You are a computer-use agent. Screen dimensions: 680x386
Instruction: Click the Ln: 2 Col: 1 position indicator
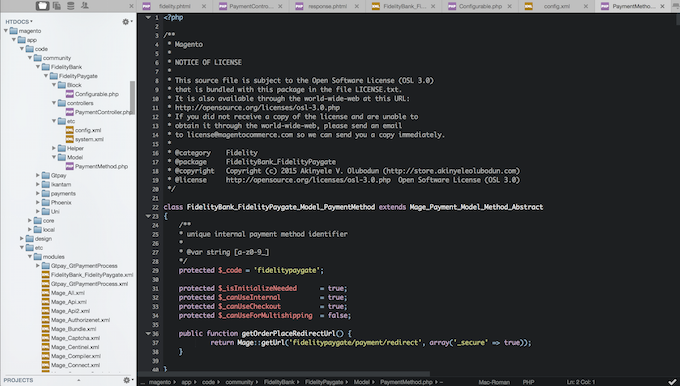coord(581,382)
